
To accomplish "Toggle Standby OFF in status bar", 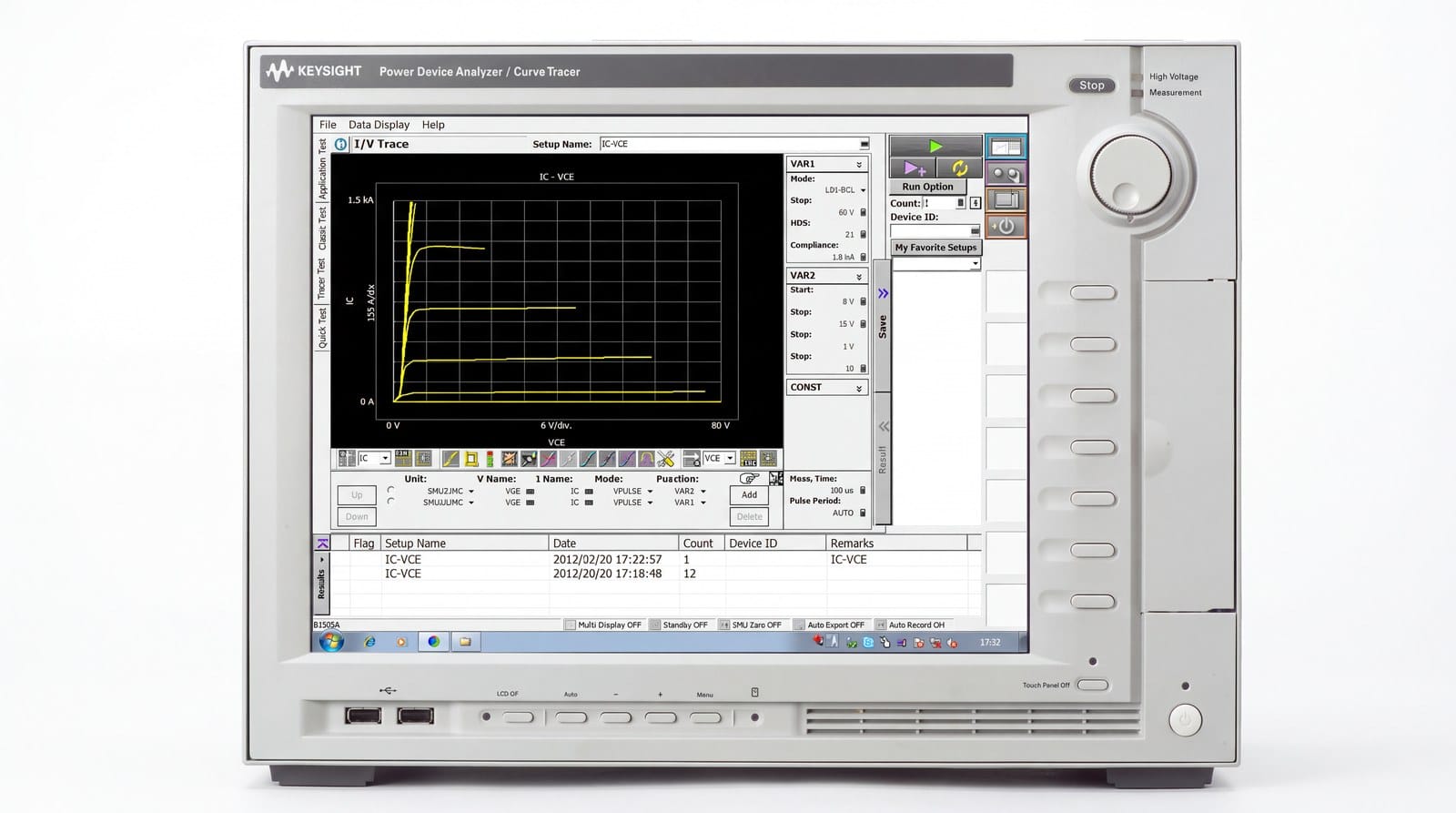I will (x=679, y=625).
